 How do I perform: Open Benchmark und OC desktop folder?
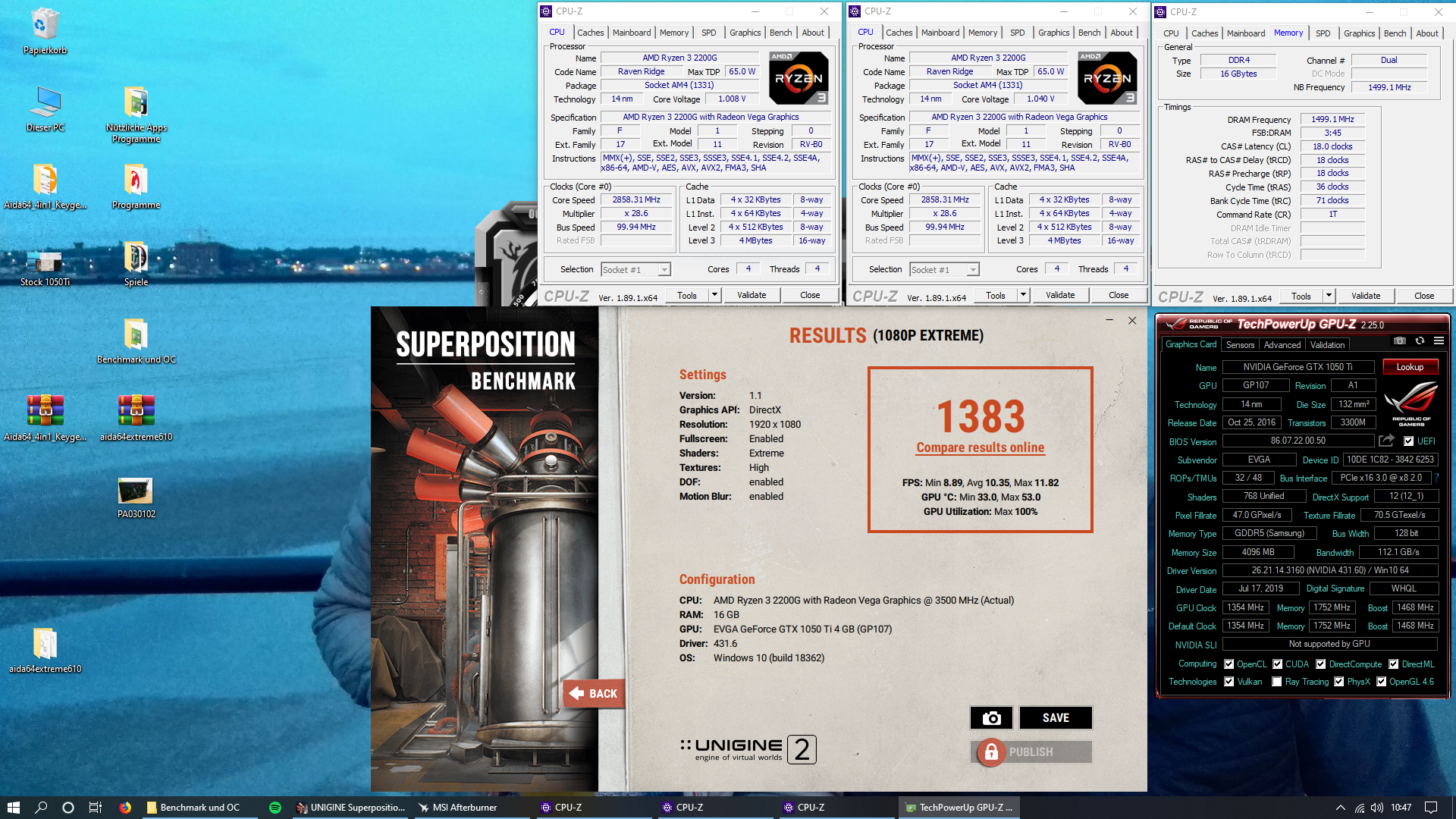[x=136, y=341]
